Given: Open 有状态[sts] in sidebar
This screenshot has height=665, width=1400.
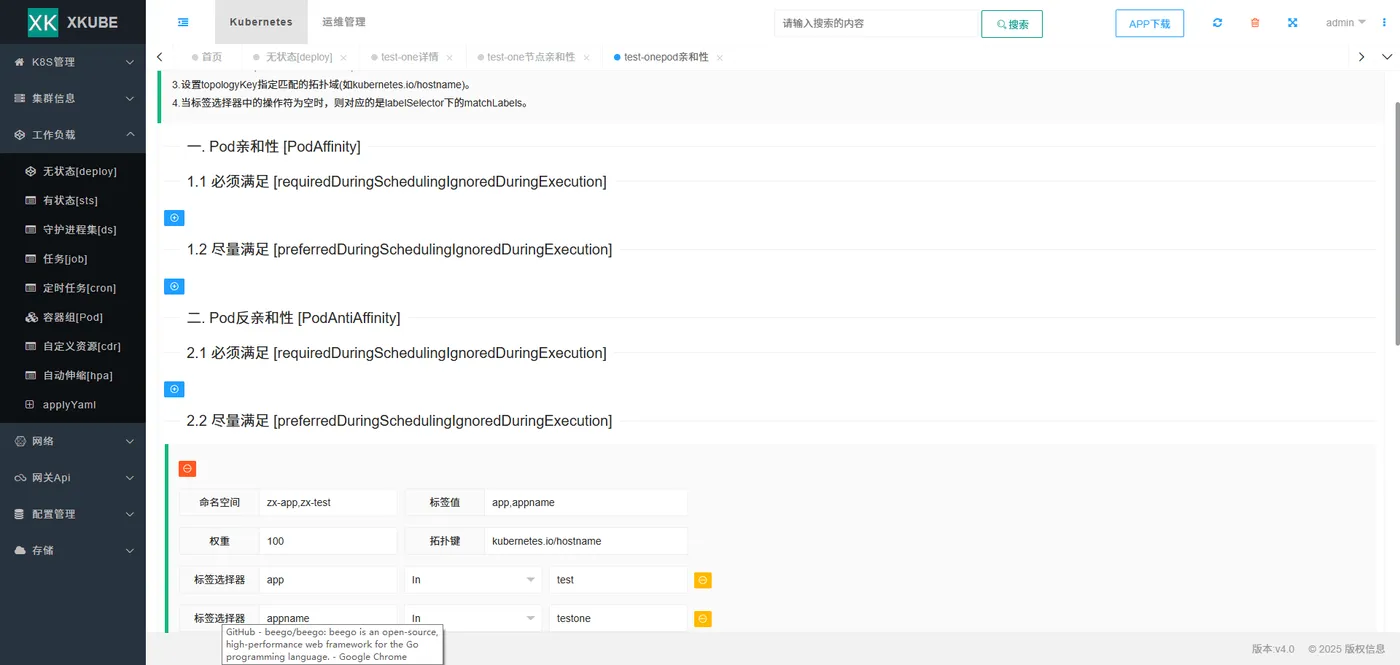Looking at the screenshot, I should coord(73,200).
